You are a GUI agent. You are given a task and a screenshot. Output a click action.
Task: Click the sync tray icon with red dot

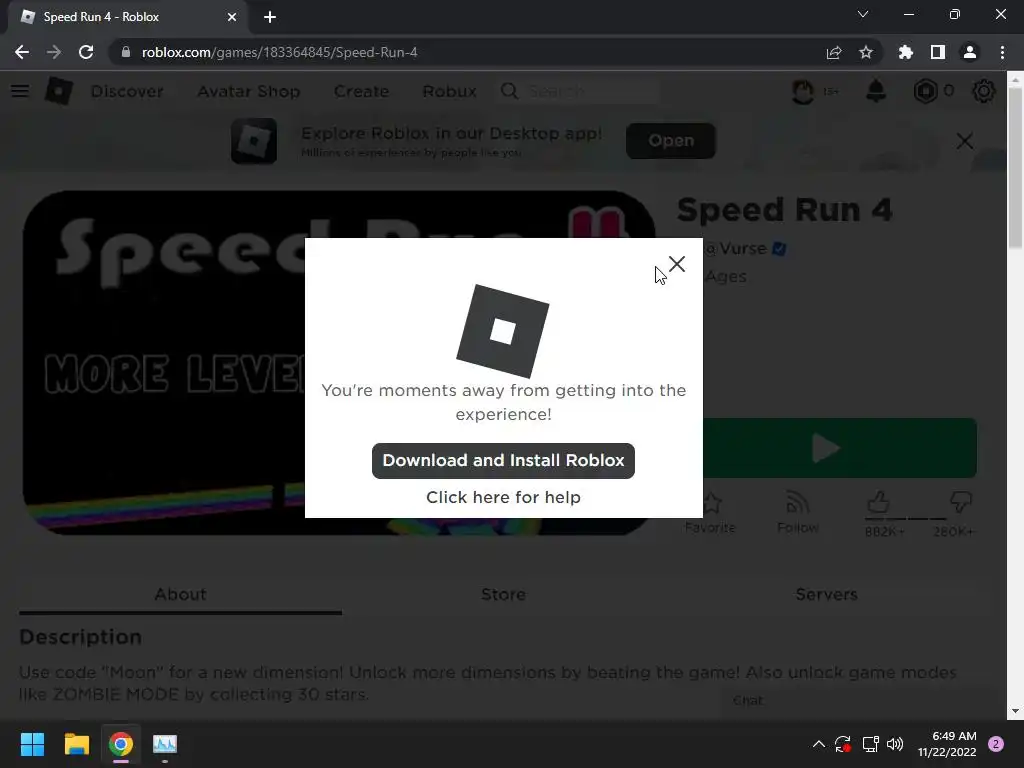click(843, 744)
